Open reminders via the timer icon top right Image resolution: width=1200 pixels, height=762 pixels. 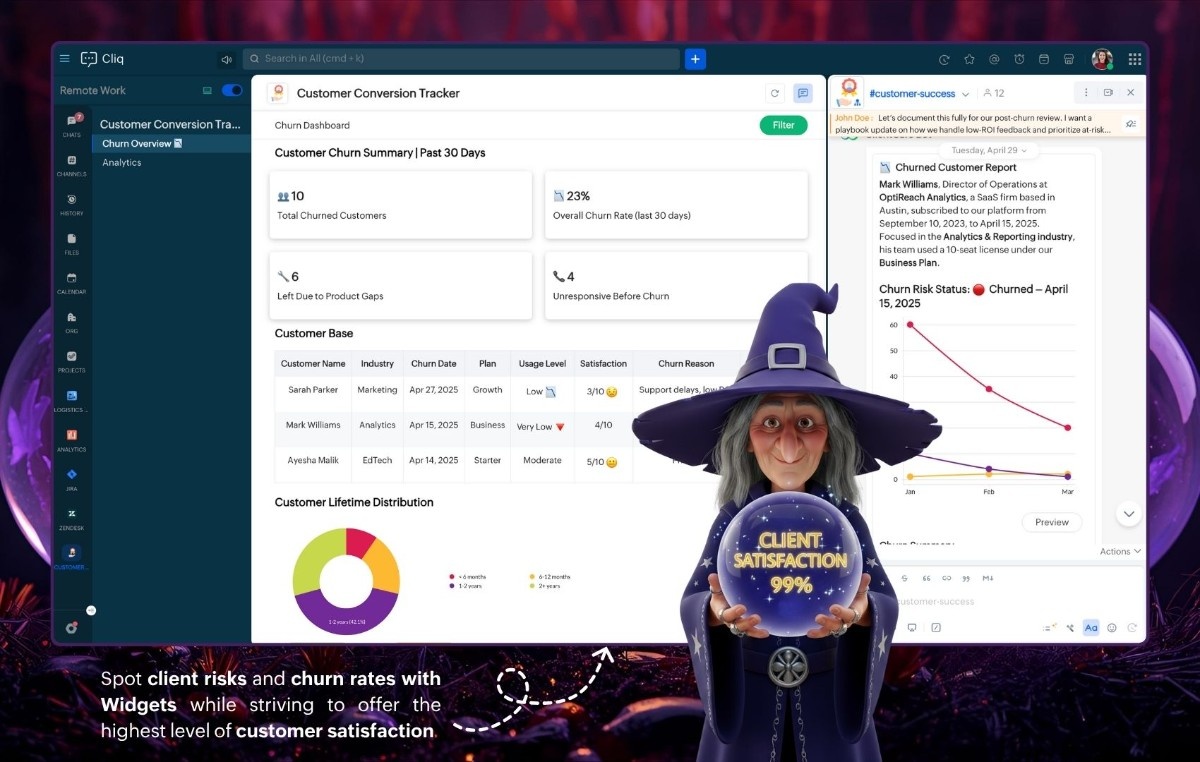(x=1019, y=59)
